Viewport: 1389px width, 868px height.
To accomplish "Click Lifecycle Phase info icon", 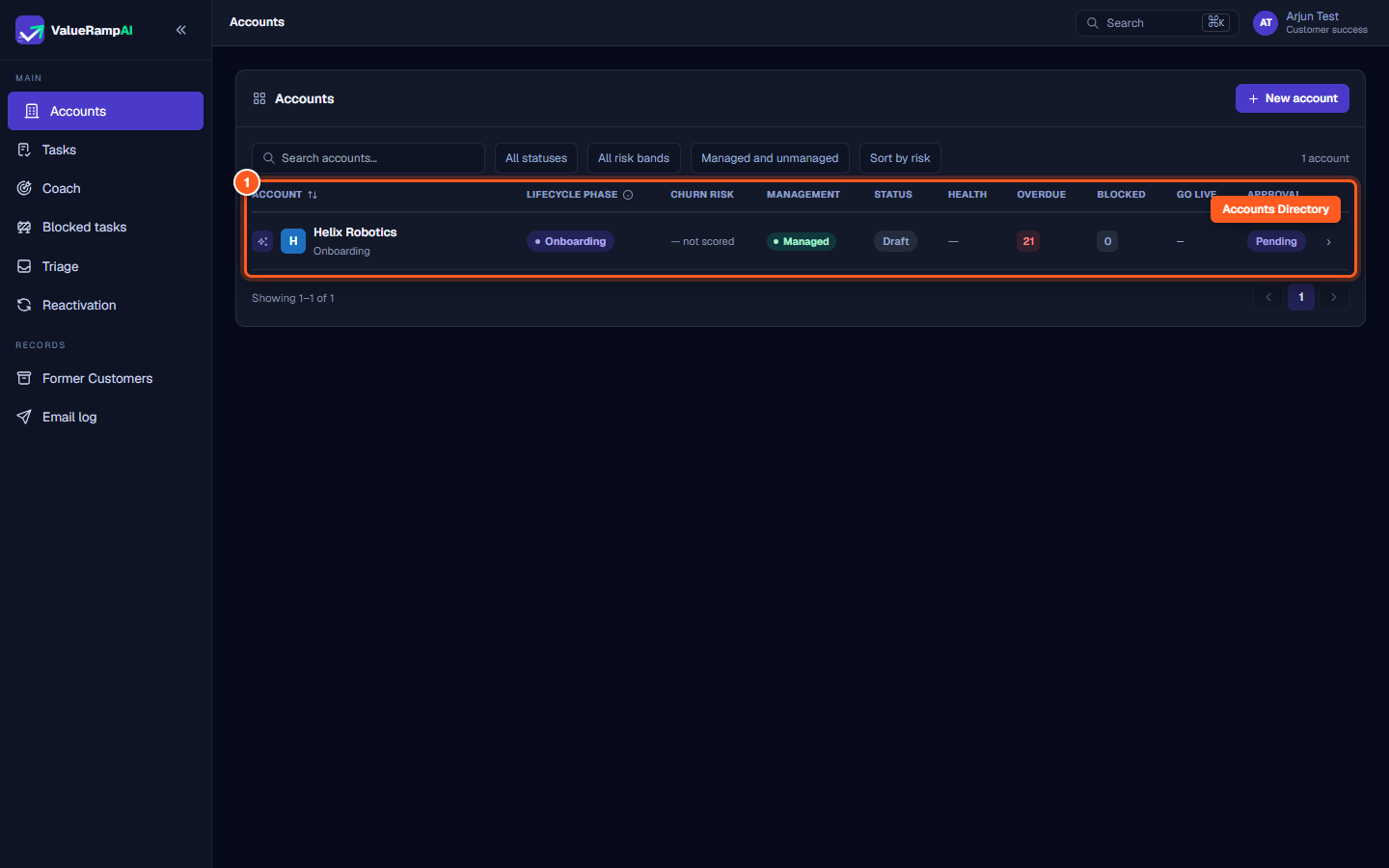I will click(628, 195).
